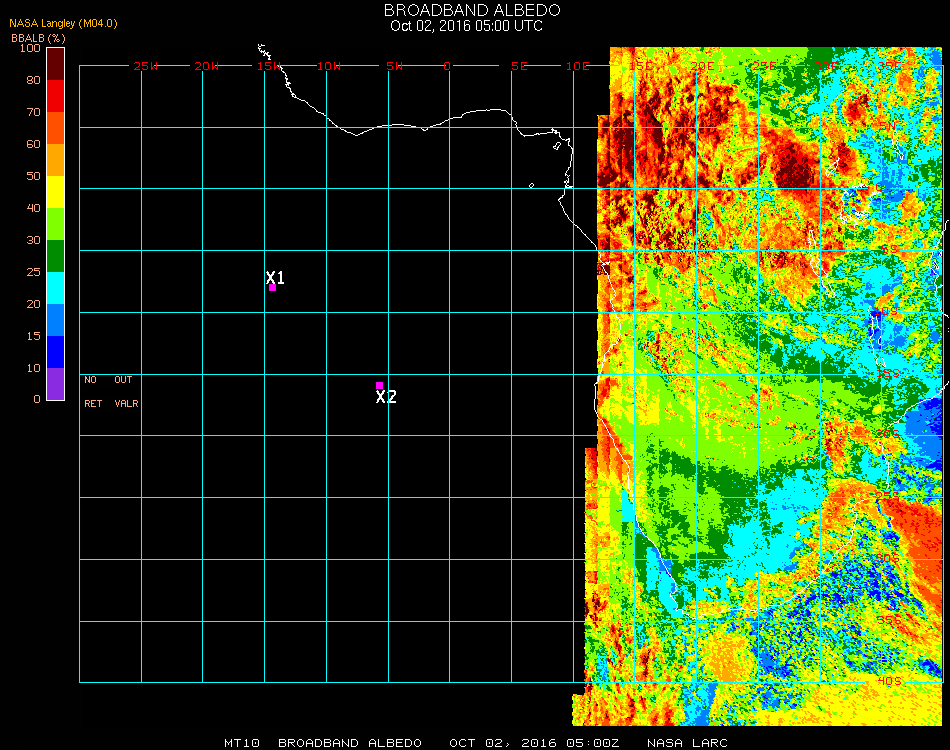Click the 20 value on the colorbar scale
Viewport: 950px width, 750px height.
[33, 304]
